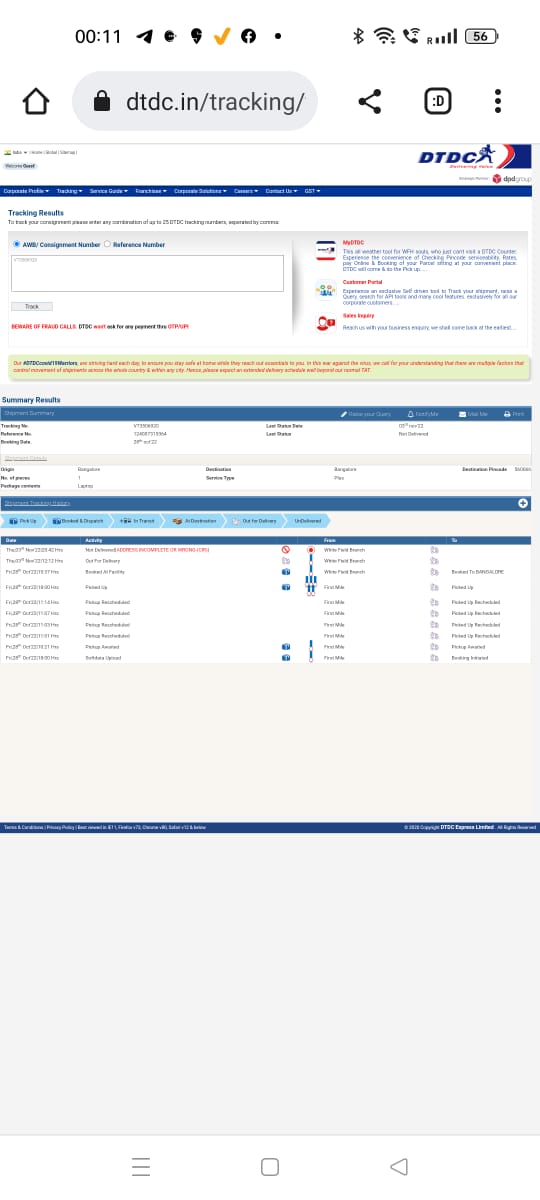Select the Pick Up status step
This screenshot has height=1200, width=540.
click(24, 521)
